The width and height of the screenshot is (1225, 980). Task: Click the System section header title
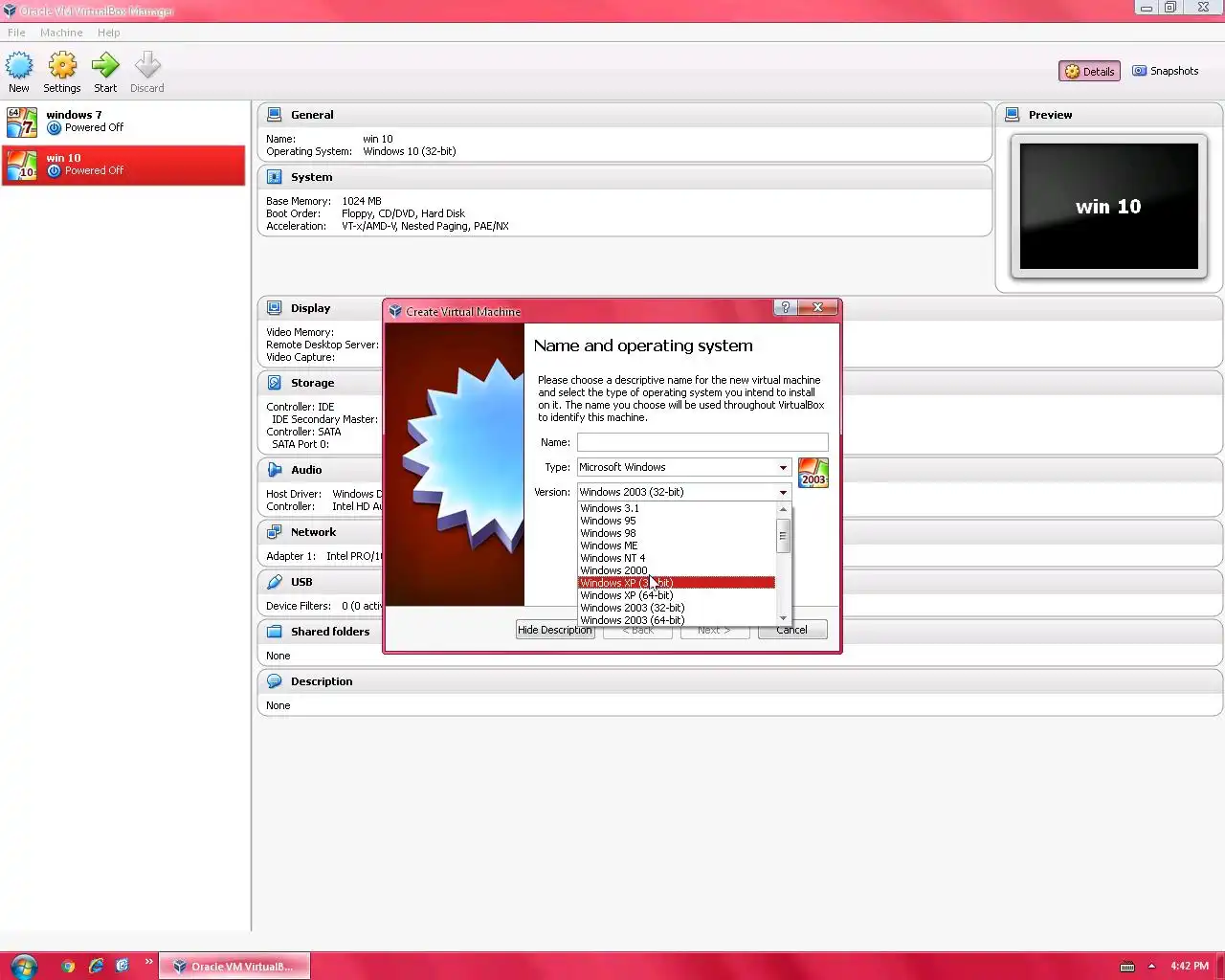point(312,177)
